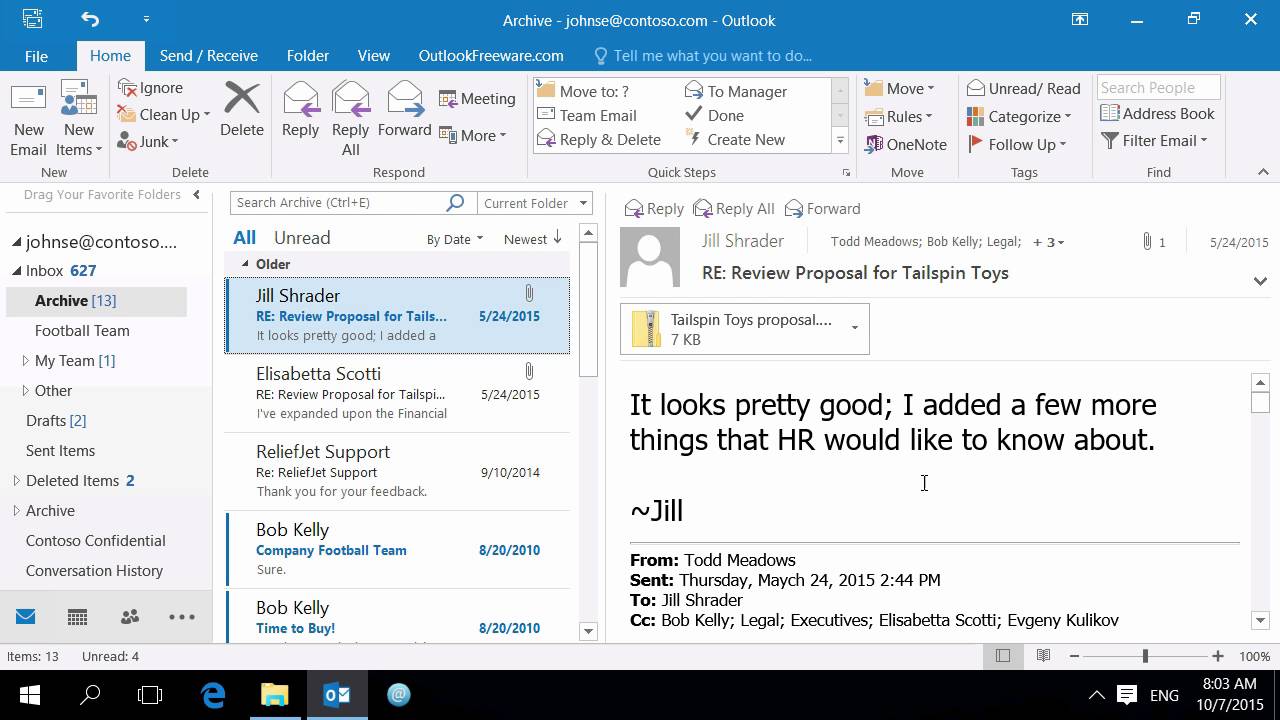This screenshot has width=1280, height=720.
Task: Select the Done quick step
Action: [714, 115]
